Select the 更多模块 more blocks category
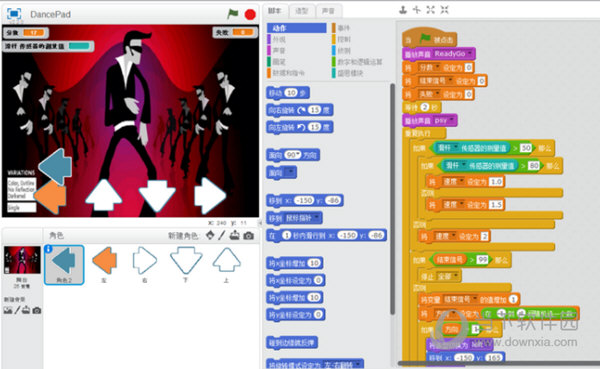600x369 pixels. pos(347,73)
